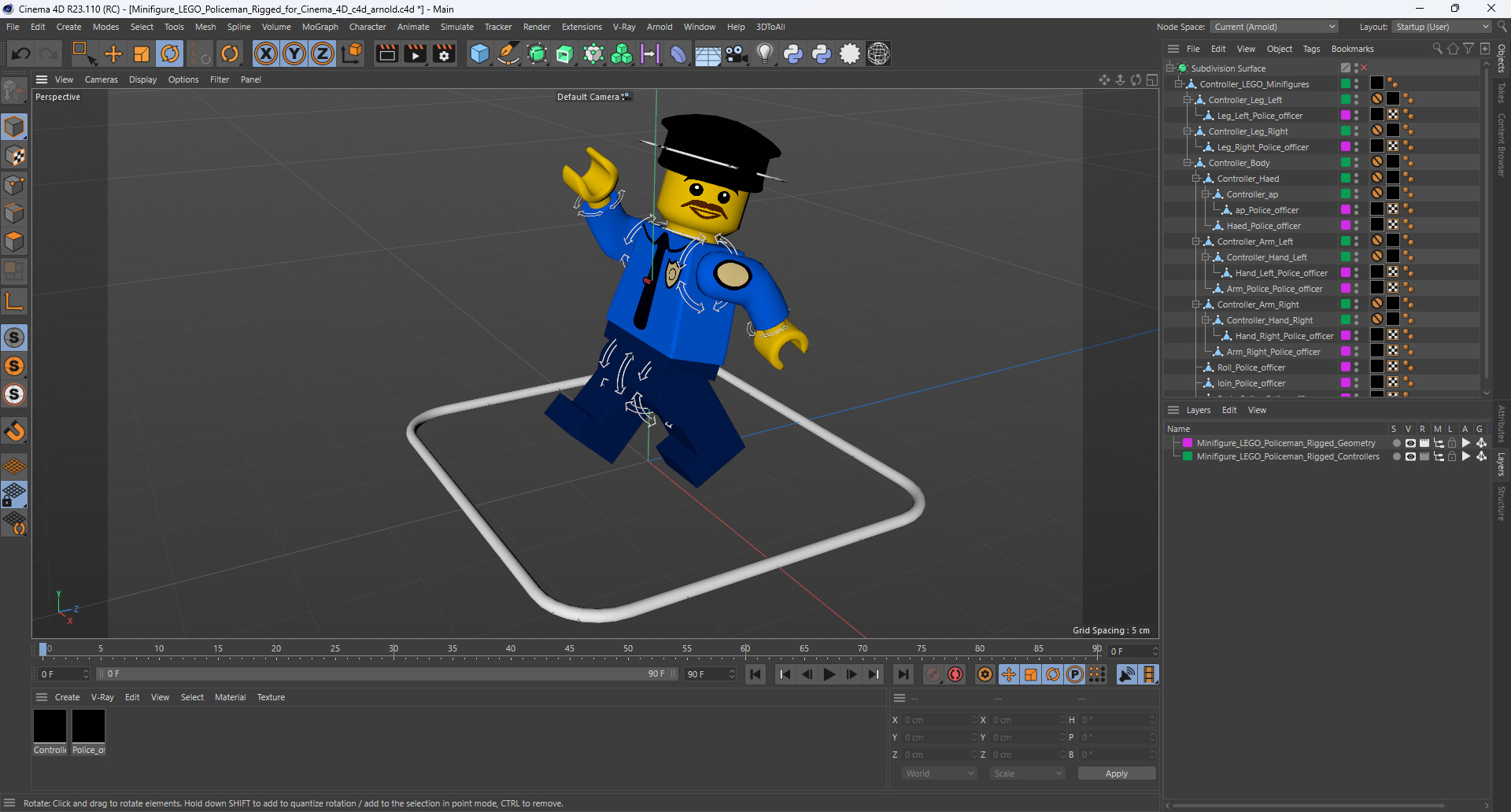
Task: Add a Bend deformer icon
Action: click(678, 54)
